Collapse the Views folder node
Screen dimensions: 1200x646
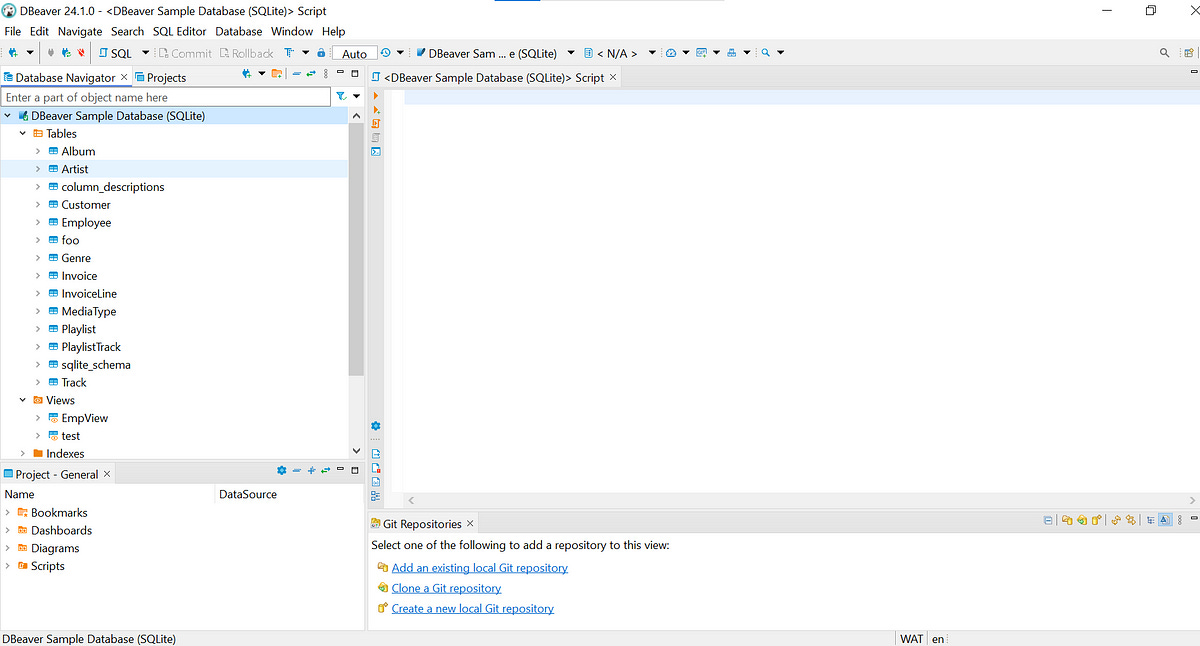tap(23, 400)
